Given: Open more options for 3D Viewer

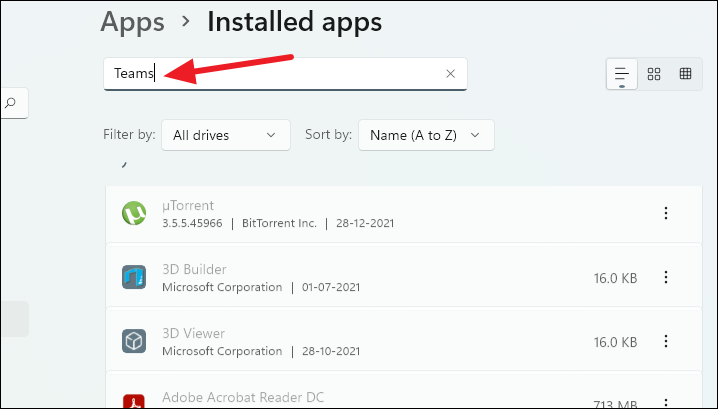Looking at the screenshot, I should 666,341.
